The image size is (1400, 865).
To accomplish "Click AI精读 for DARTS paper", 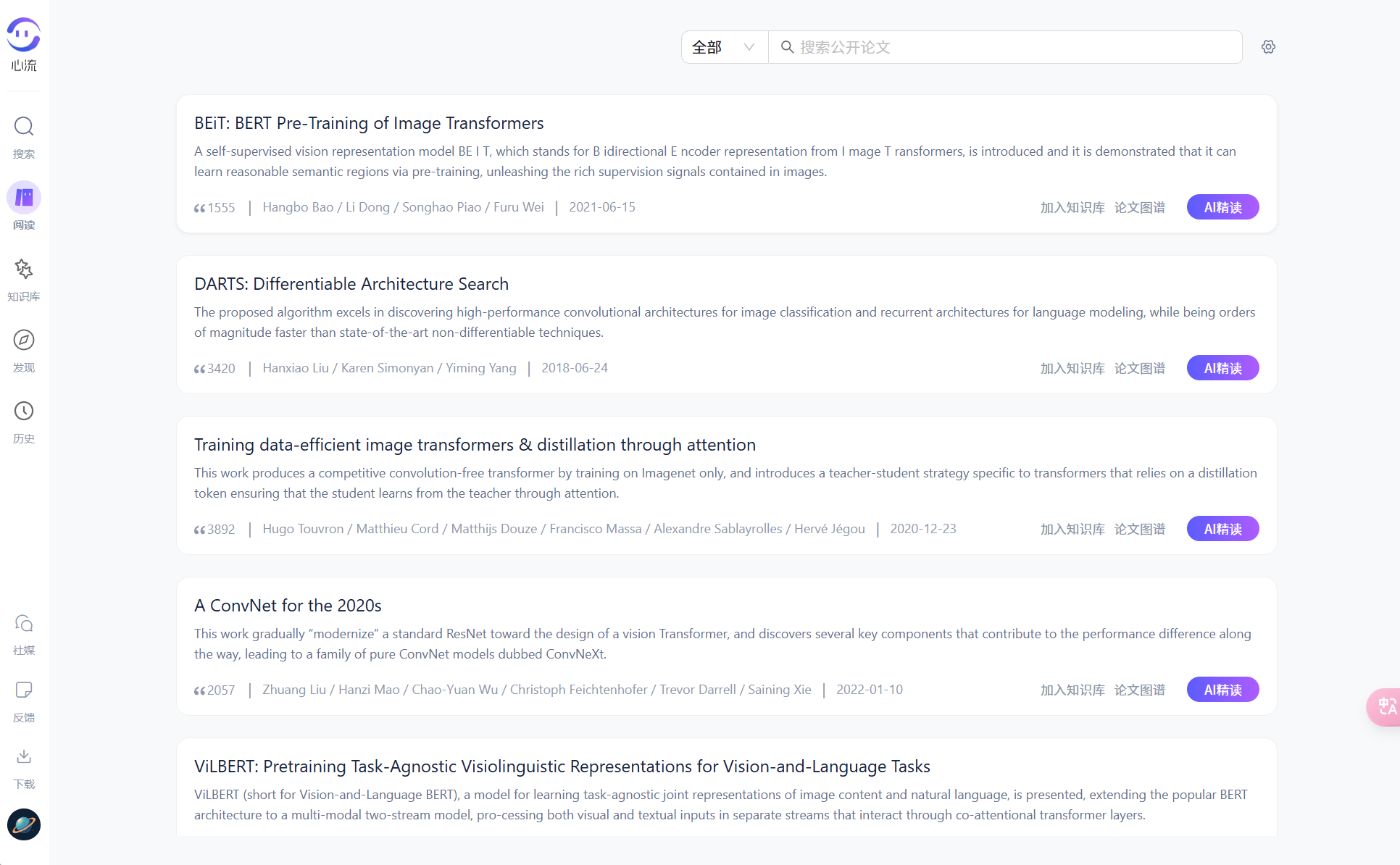I will point(1222,368).
